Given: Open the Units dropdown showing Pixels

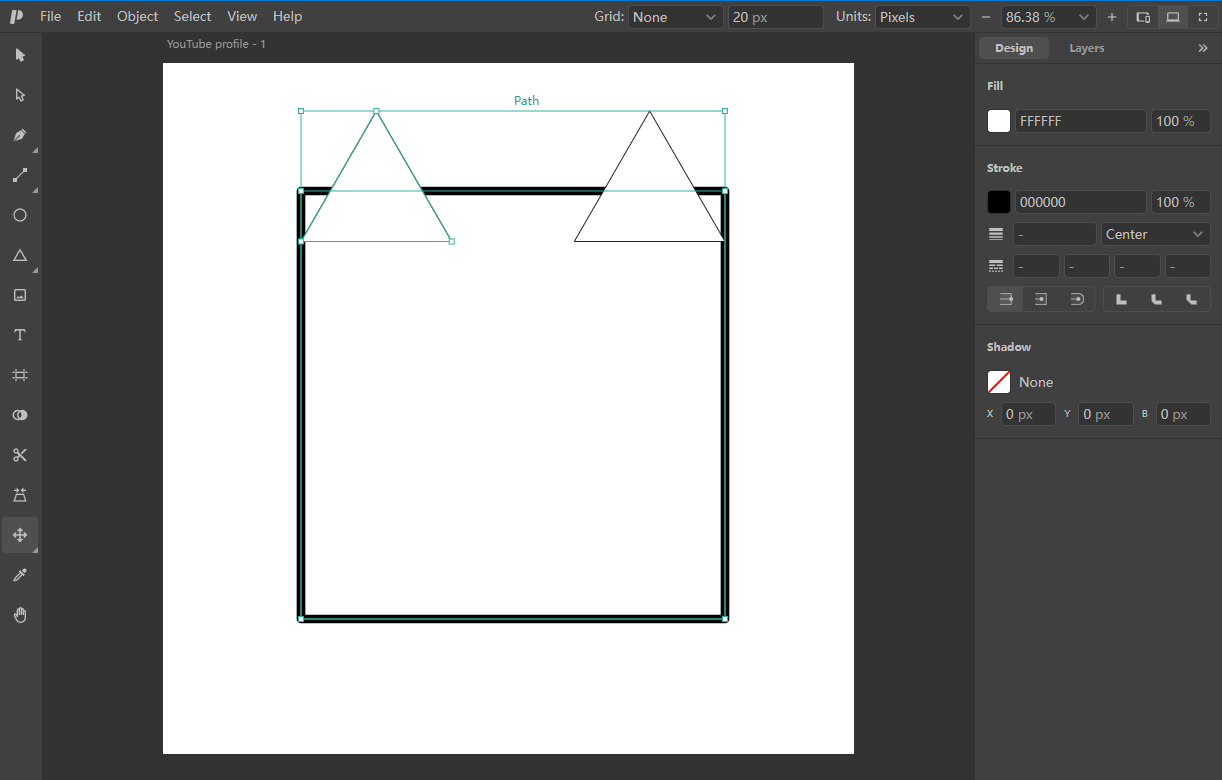Looking at the screenshot, I should tap(922, 17).
